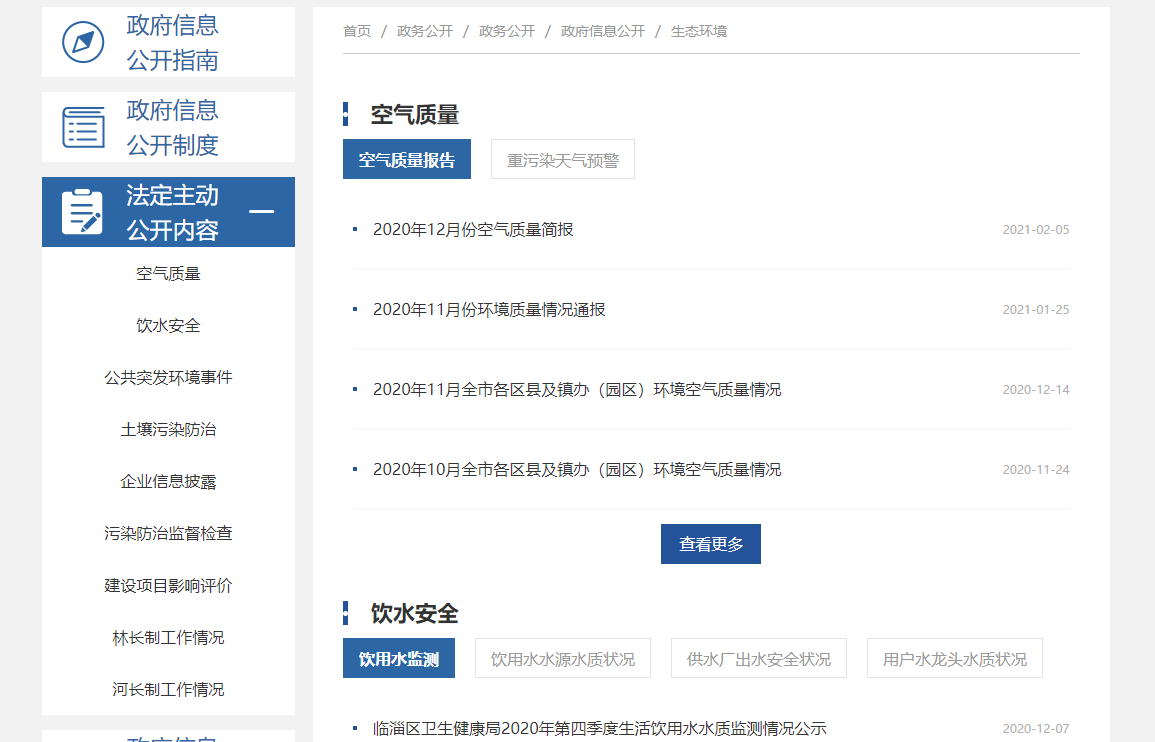Go to 公共突发环境事件 sidebar item
Screen dimensions: 1155x742
point(168,378)
